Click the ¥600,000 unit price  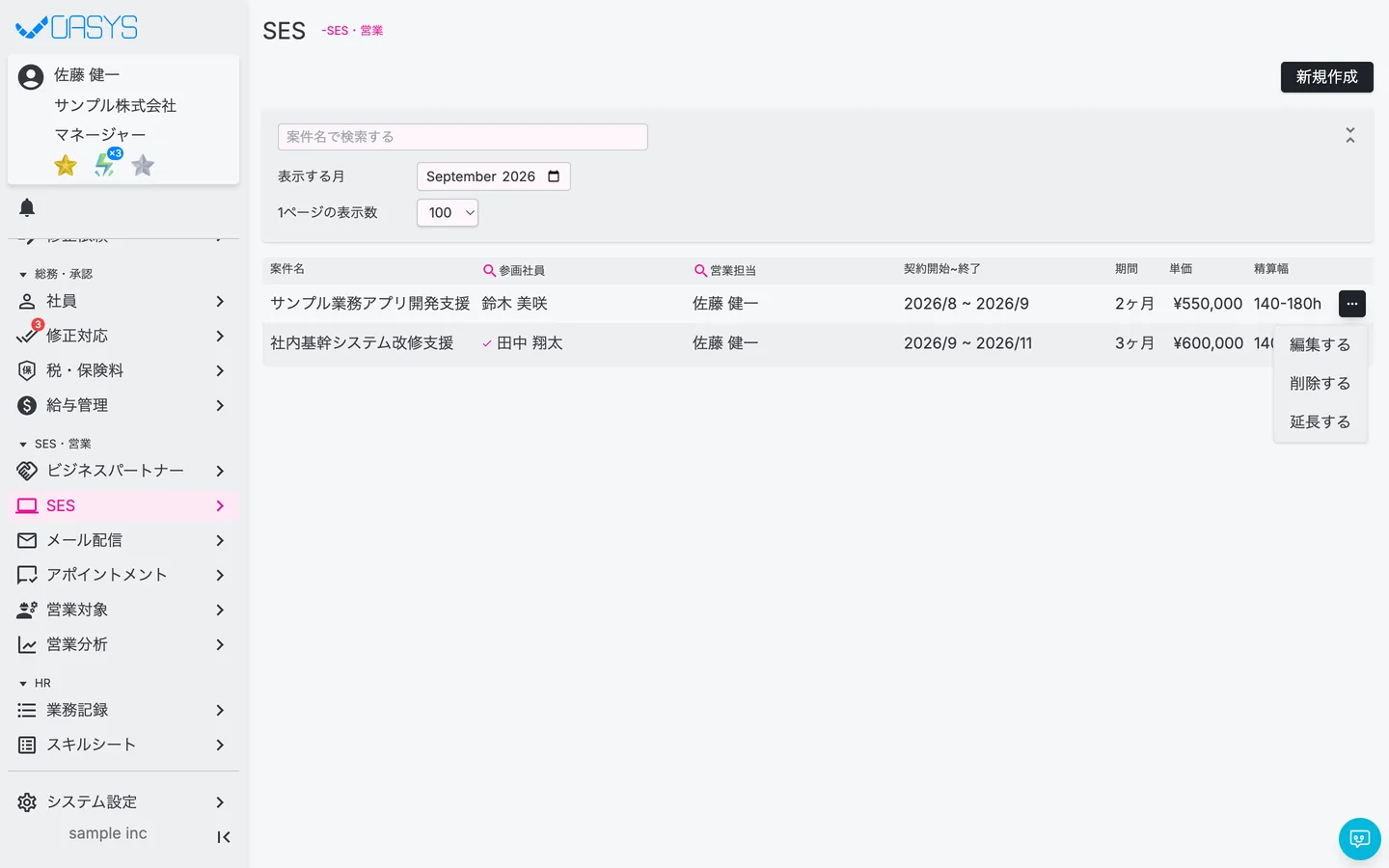pos(1208,343)
